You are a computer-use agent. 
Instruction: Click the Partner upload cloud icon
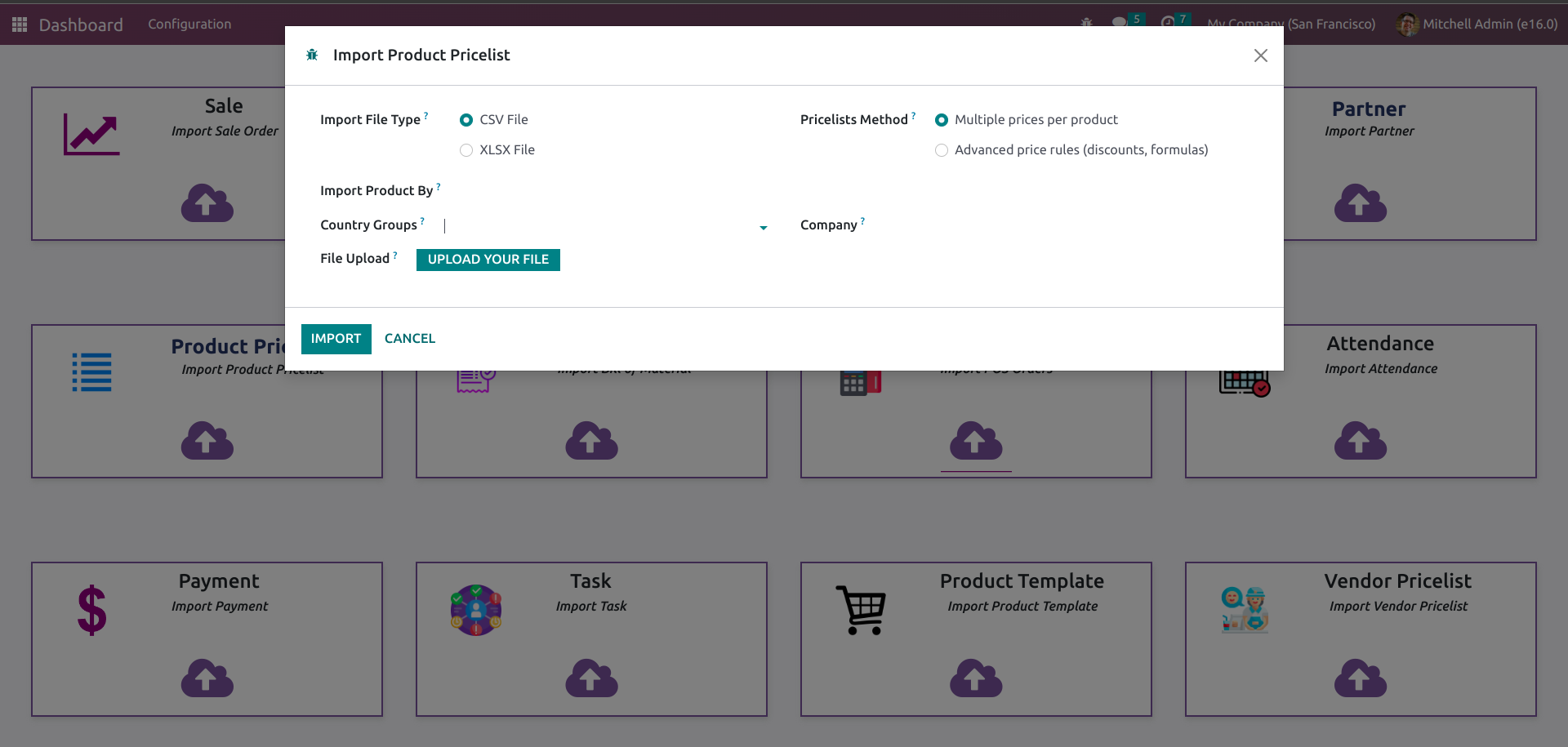[x=1361, y=202]
